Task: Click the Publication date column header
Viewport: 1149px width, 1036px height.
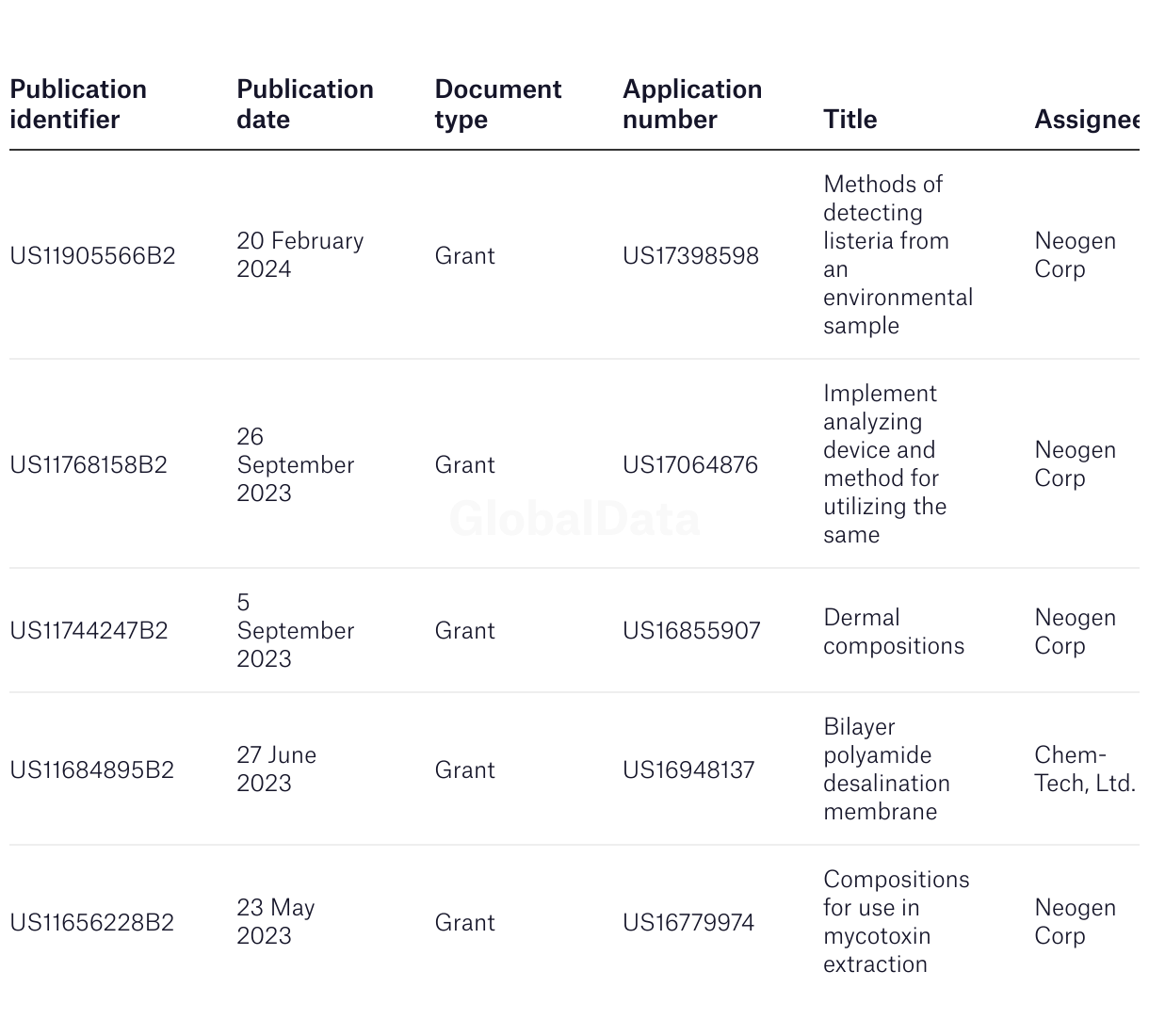Action: 304,105
